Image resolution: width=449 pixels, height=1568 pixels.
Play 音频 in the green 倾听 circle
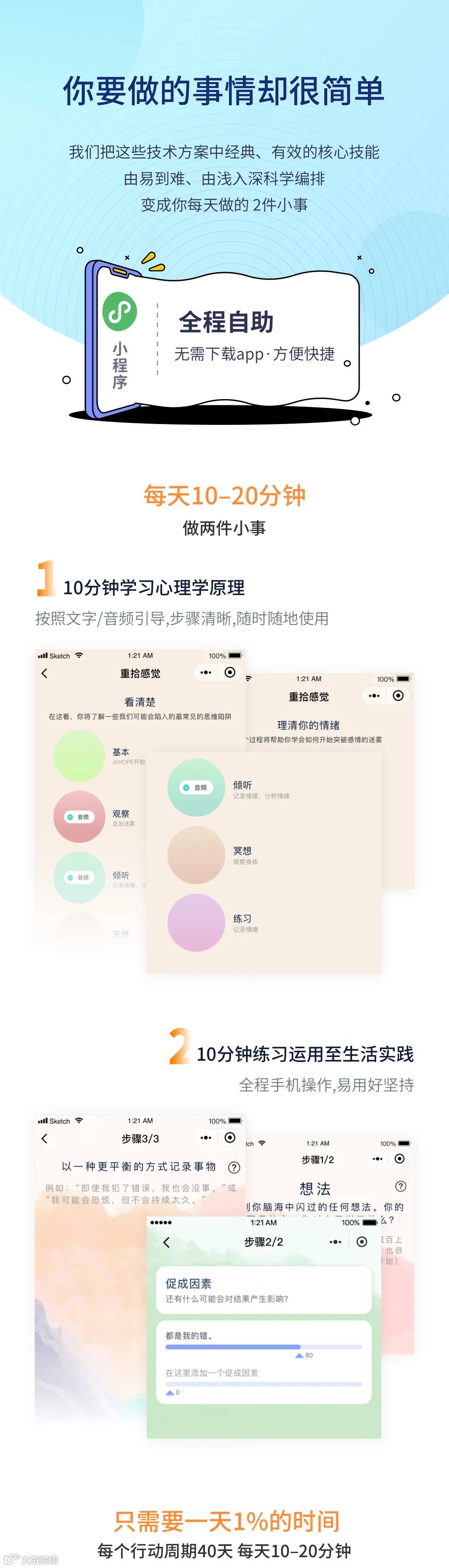click(196, 788)
